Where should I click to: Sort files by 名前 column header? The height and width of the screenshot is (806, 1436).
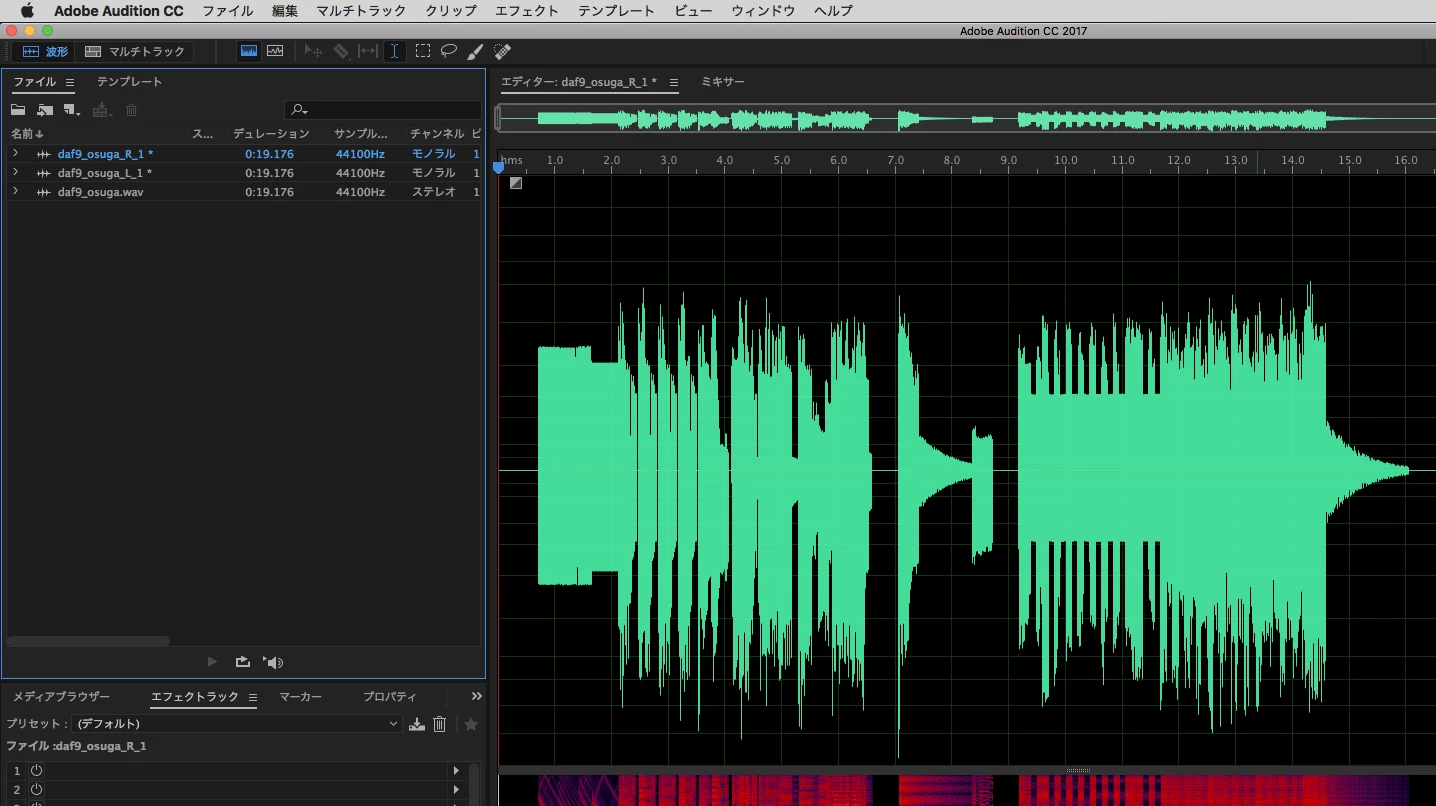27,134
